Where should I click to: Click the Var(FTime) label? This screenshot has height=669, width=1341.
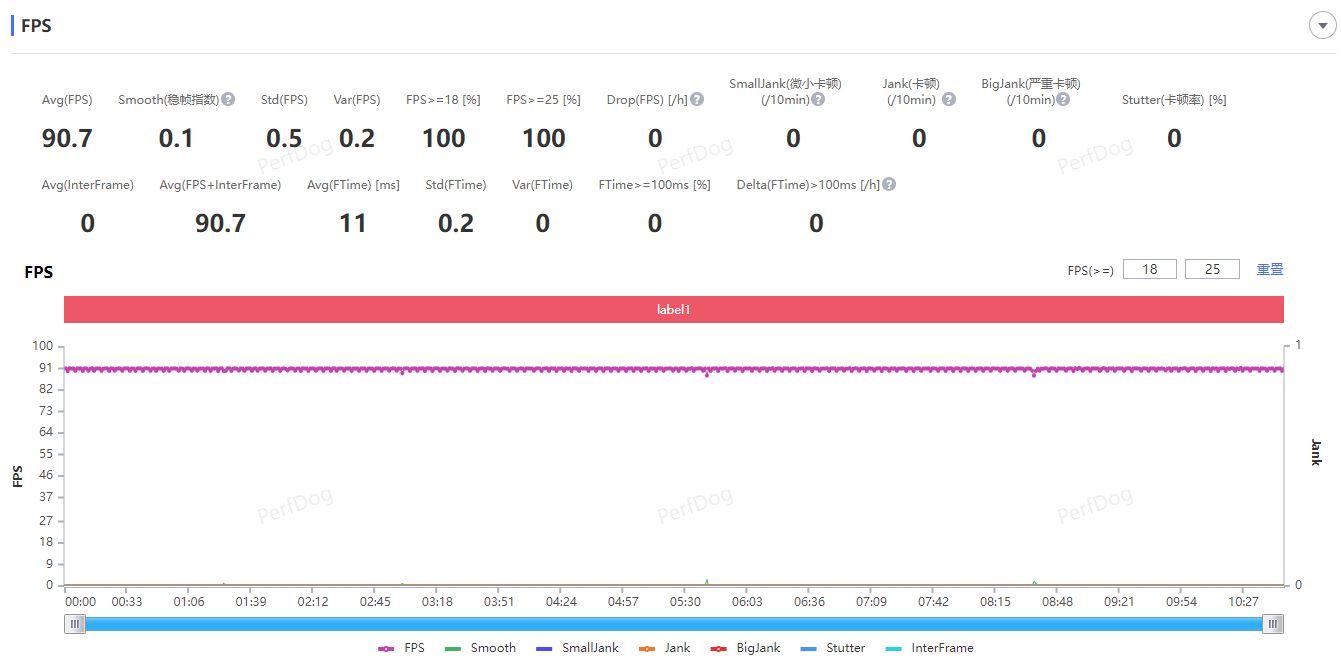point(542,185)
